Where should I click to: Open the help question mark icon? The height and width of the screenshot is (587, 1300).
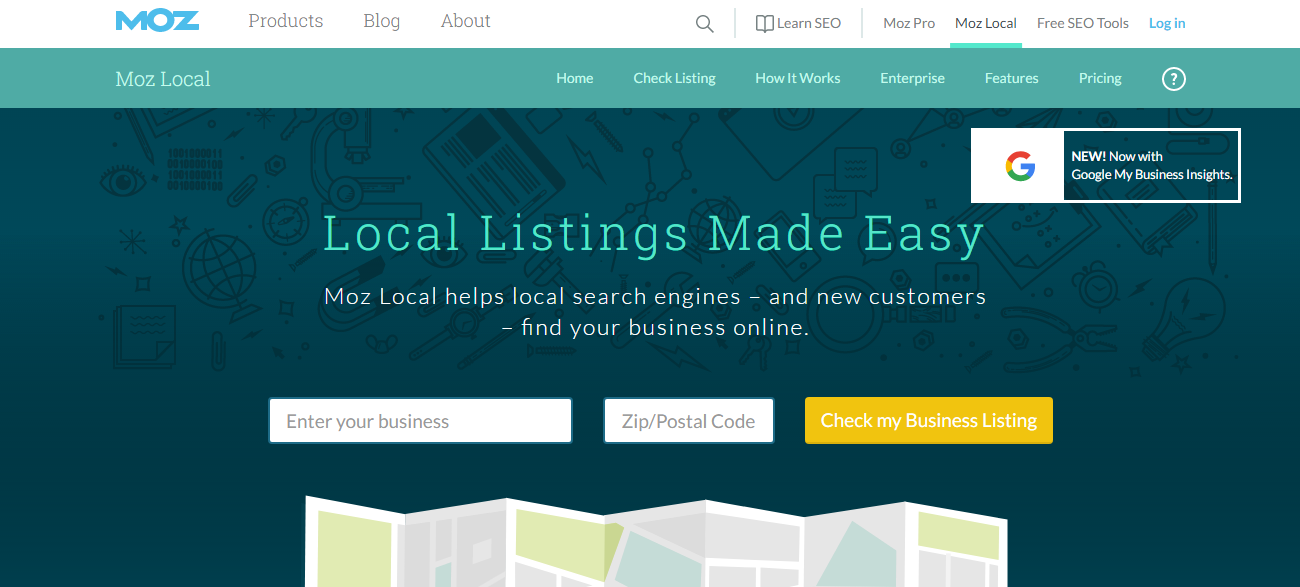click(1174, 78)
